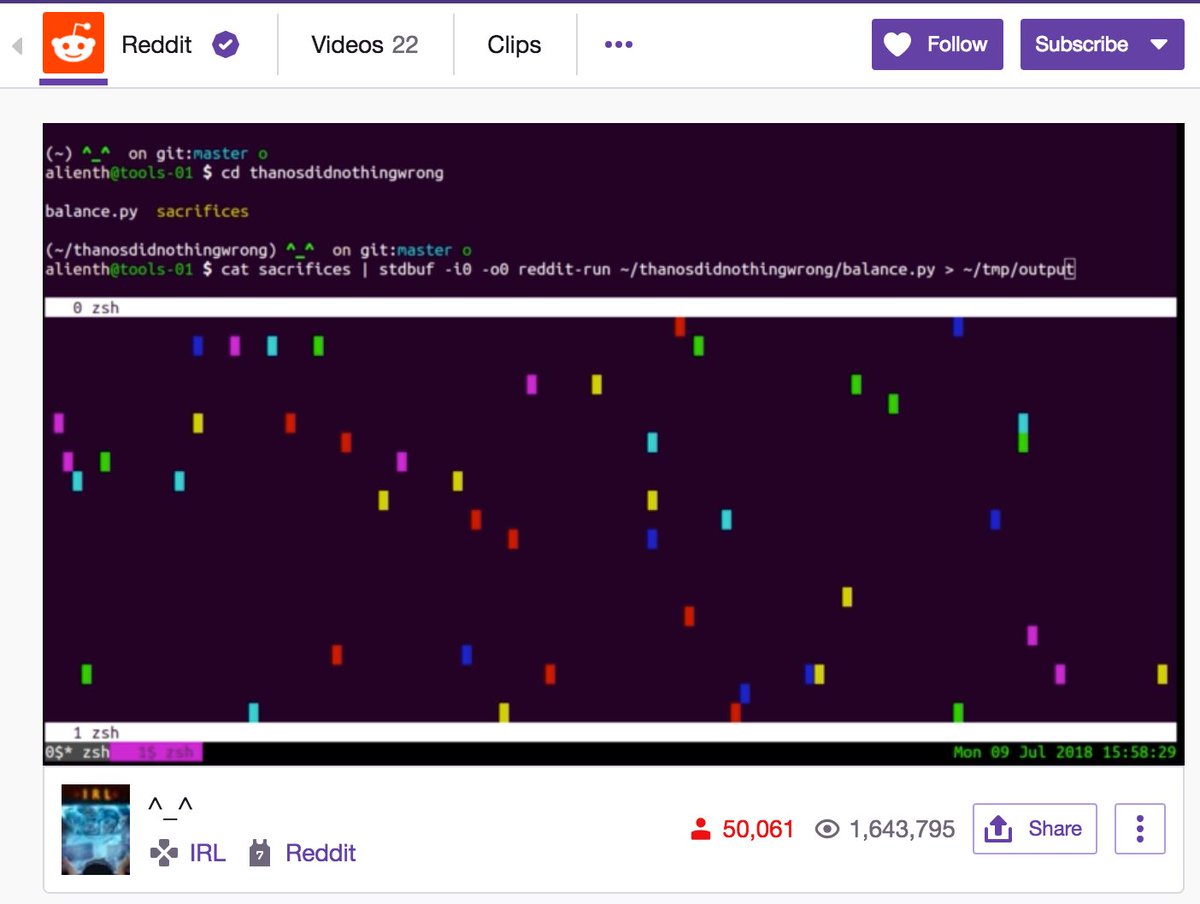Click the upload arrow icon in Share

999,828
